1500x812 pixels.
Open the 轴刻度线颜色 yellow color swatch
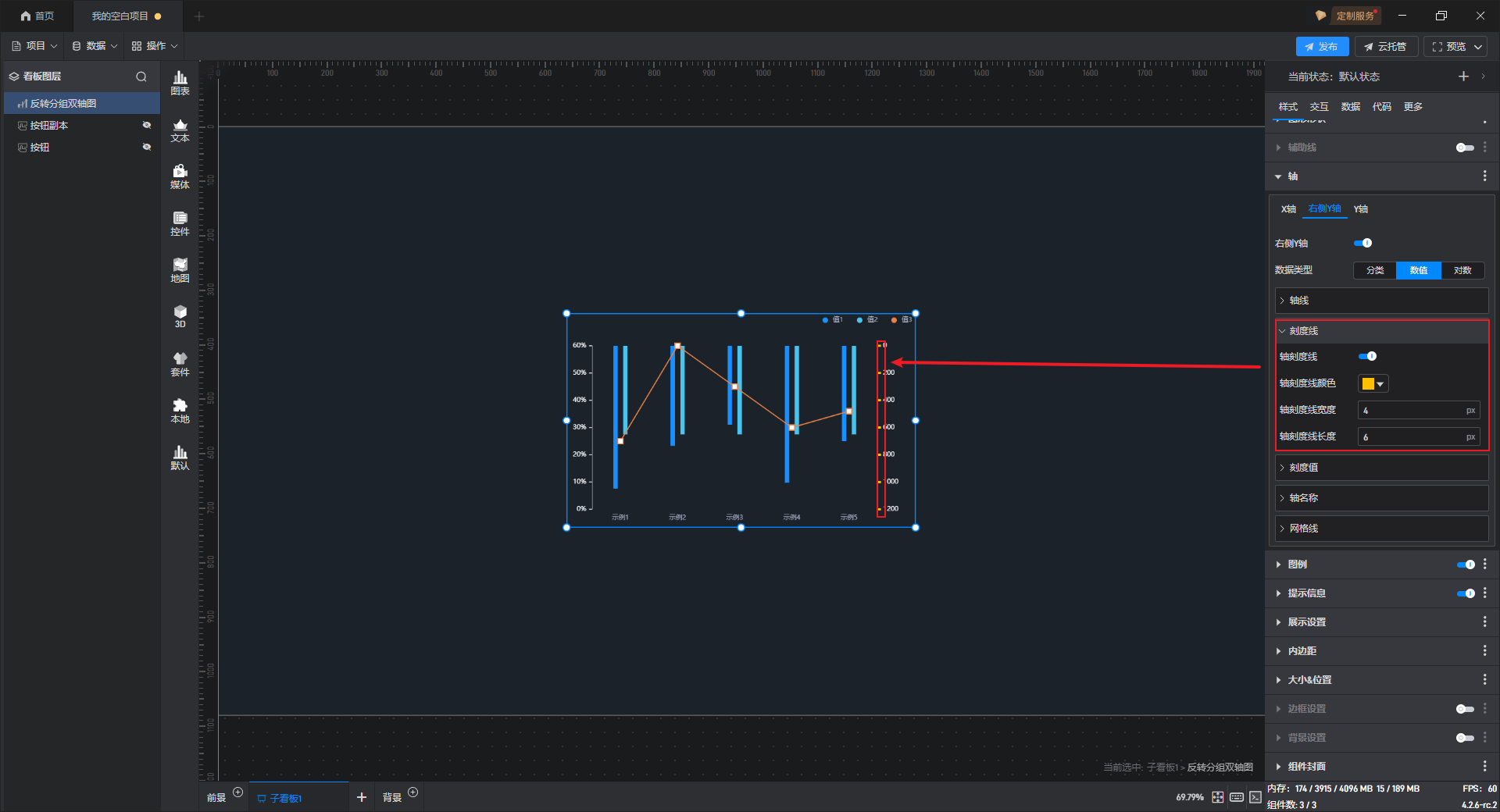(x=1373, y=383)
